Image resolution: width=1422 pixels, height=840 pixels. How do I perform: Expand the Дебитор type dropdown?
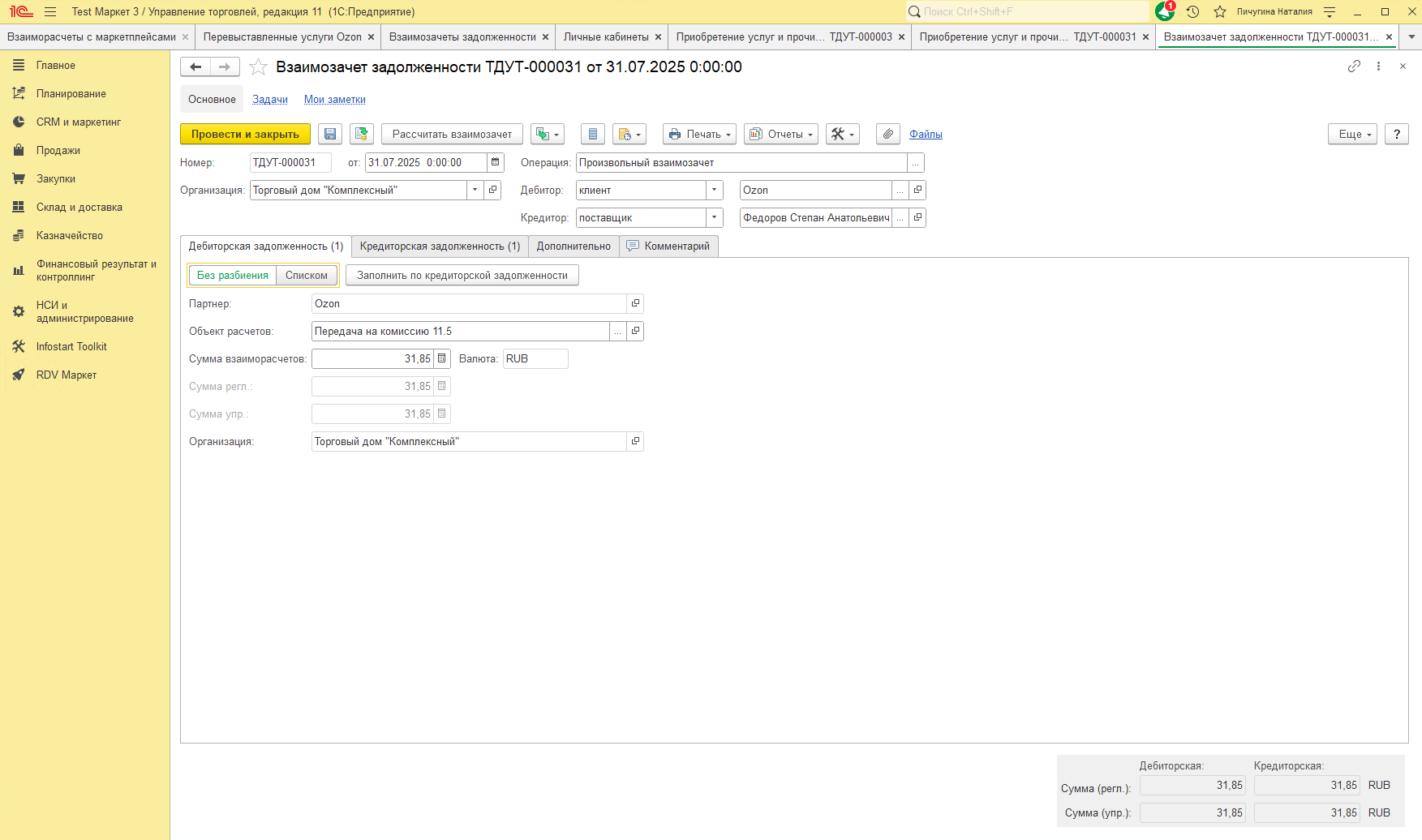pos(715,191)
